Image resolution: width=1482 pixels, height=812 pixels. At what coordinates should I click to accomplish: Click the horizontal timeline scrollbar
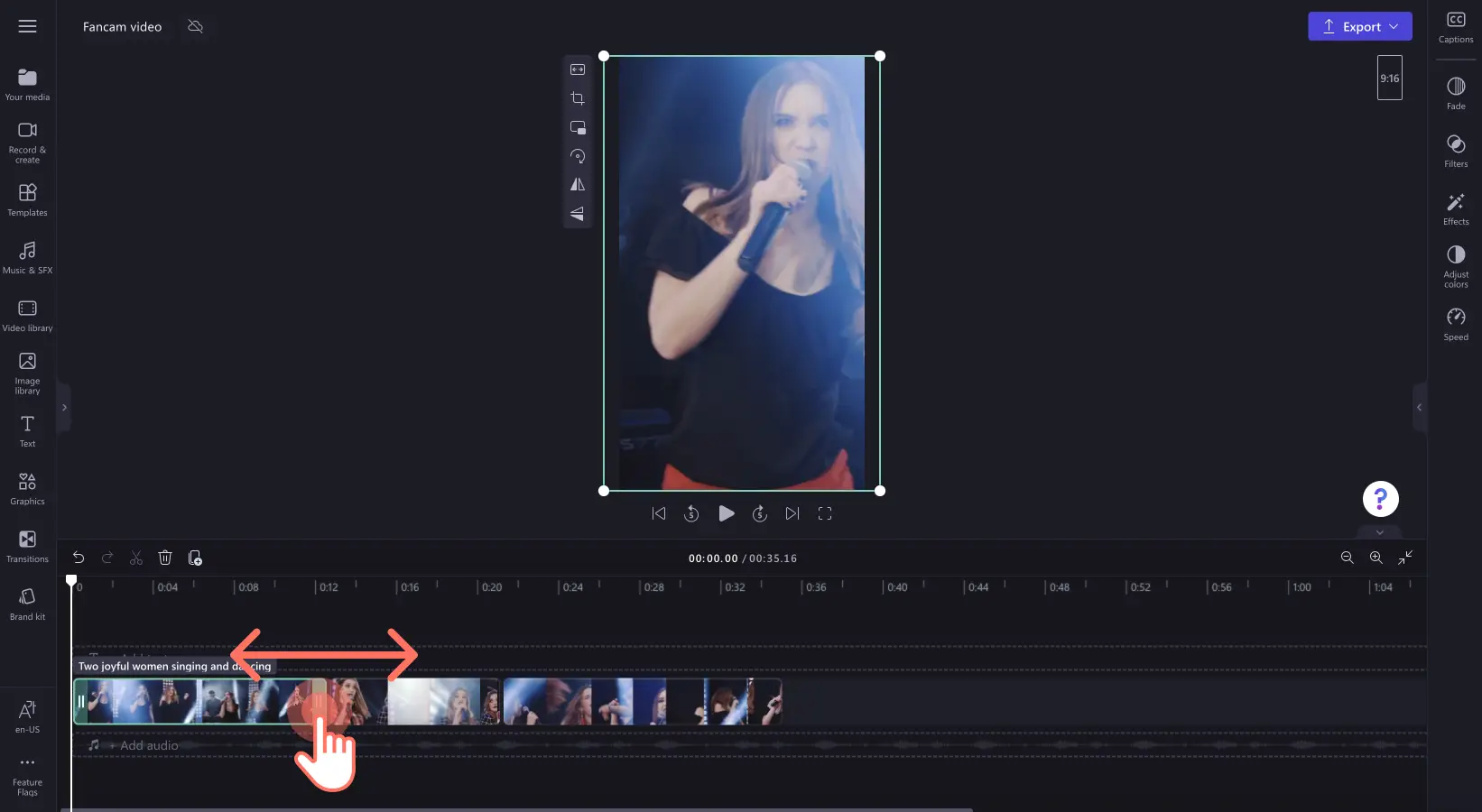516,809
